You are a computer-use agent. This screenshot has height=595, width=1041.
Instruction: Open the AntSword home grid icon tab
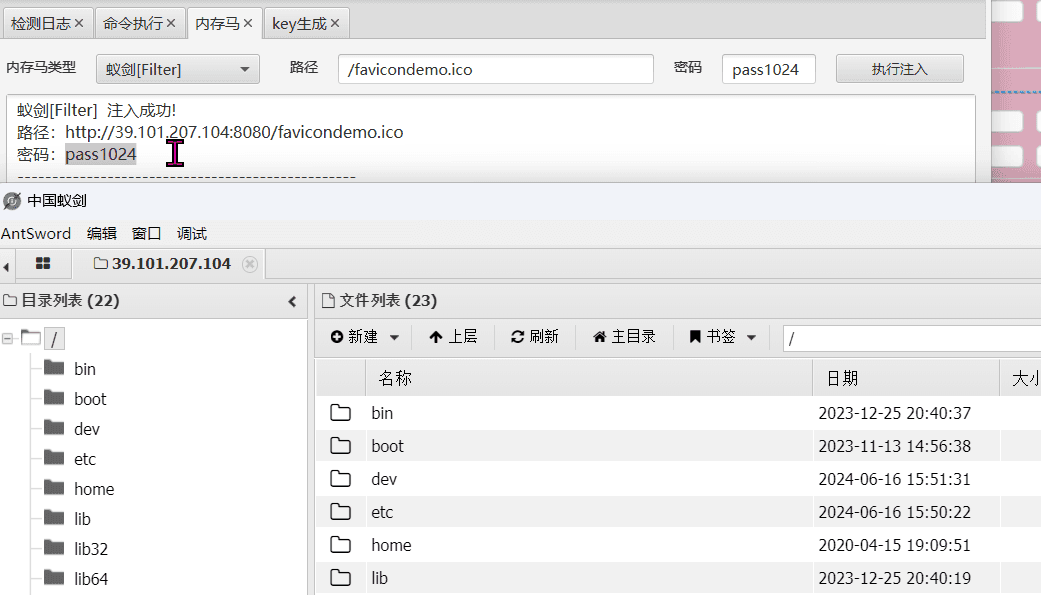(x=43, y=264)
